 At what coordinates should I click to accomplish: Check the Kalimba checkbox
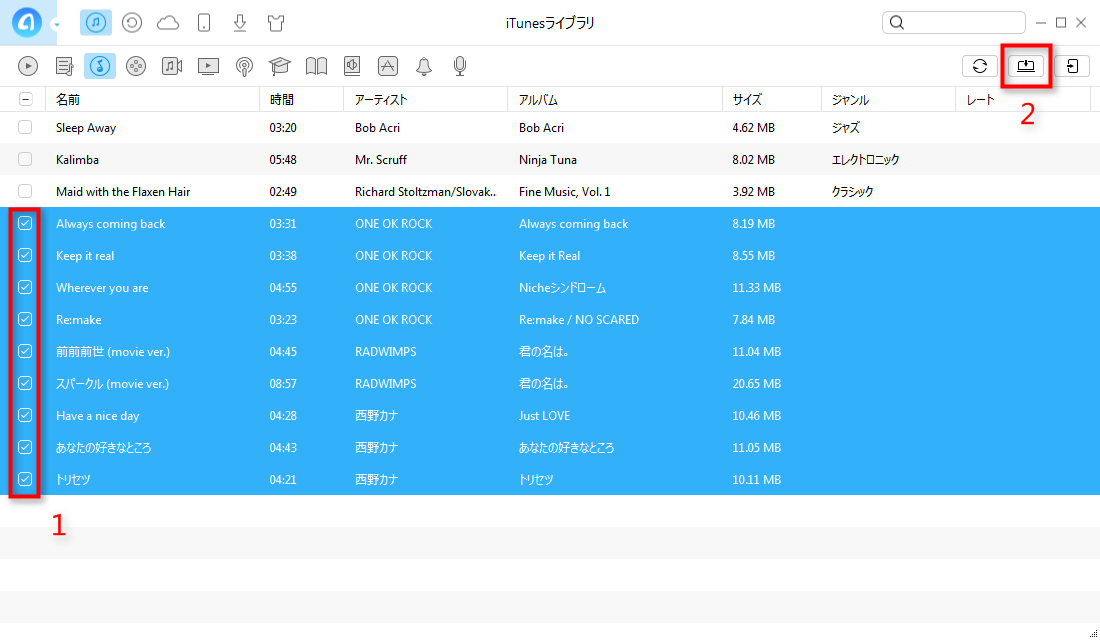point(25,159)
